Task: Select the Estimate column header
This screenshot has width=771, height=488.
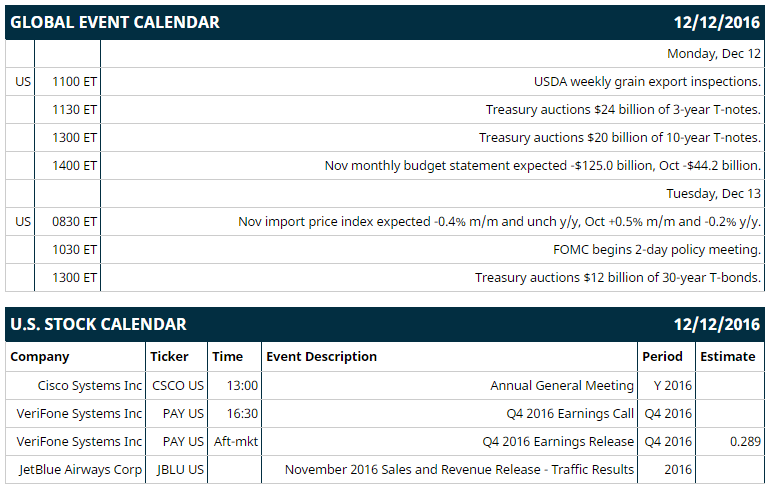Action: click(x=728, y=357)
